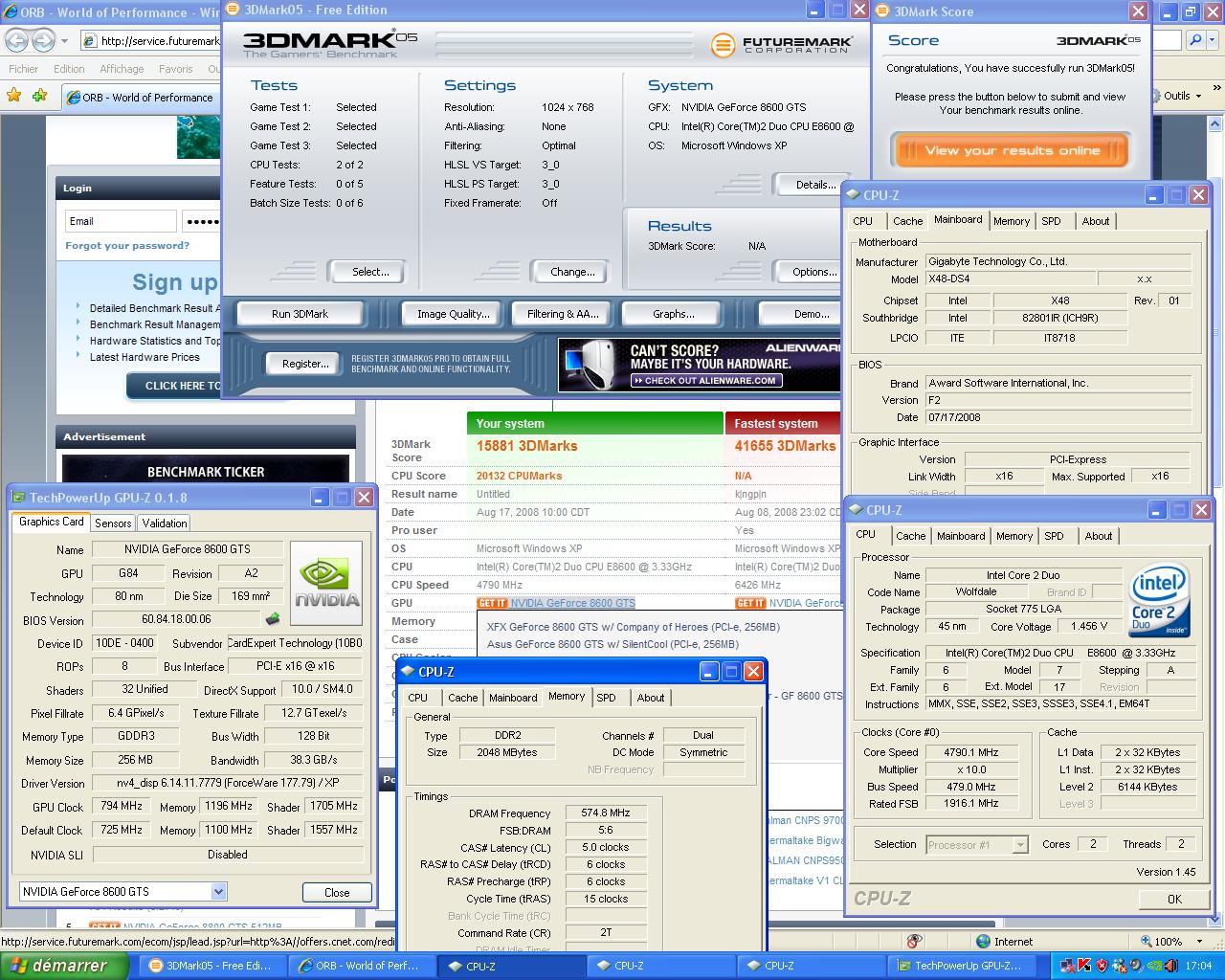Click the GPU-Z BIOS save chip icon

coord(273,619)
